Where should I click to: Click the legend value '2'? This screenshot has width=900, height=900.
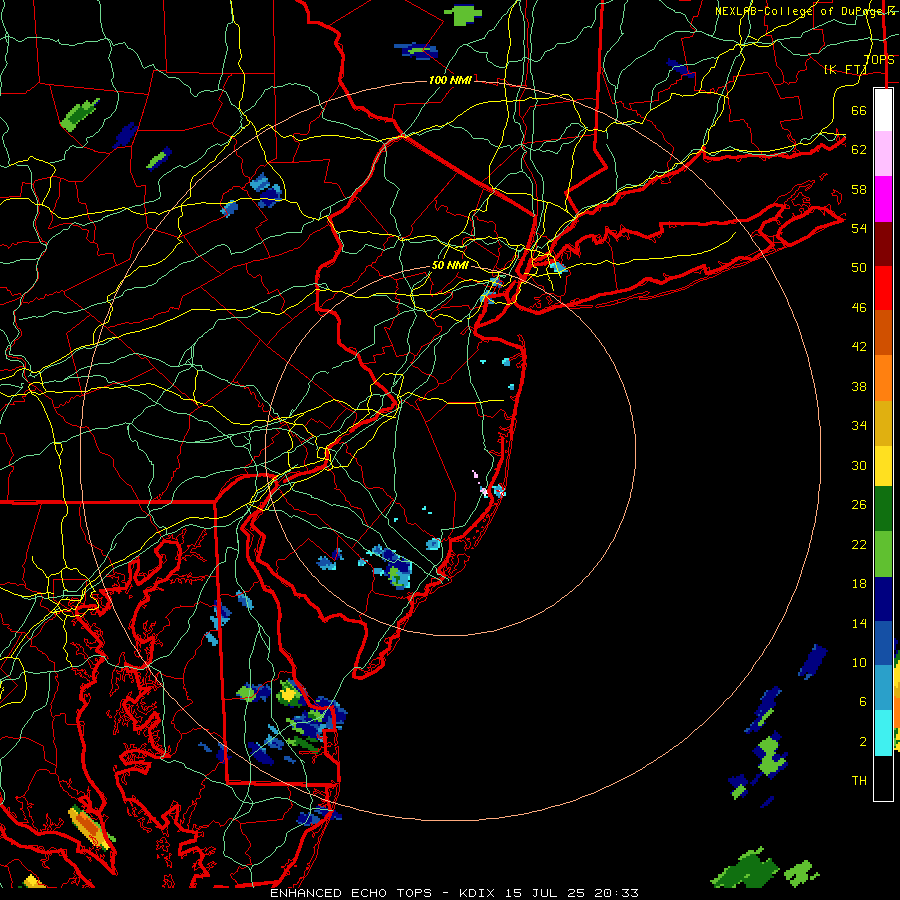coord(862,741)
